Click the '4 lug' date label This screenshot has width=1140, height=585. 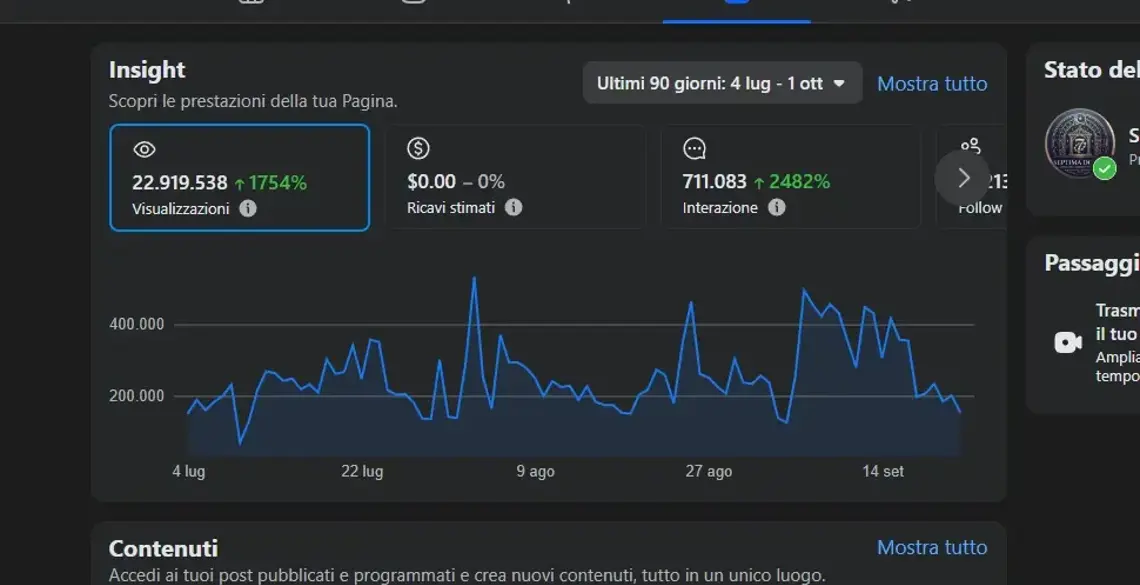click(188, 472)
